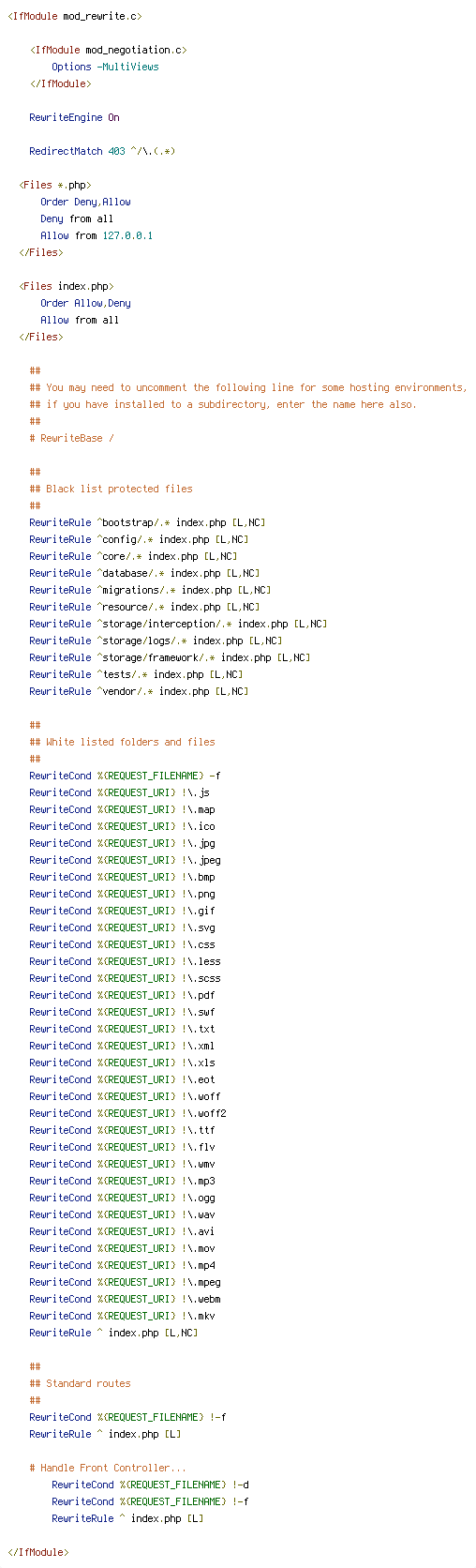The height and width of the screenshot is (1568, 476).
Task: Click the closing /IfModule tag at bottom
Action: (38, 1552)
